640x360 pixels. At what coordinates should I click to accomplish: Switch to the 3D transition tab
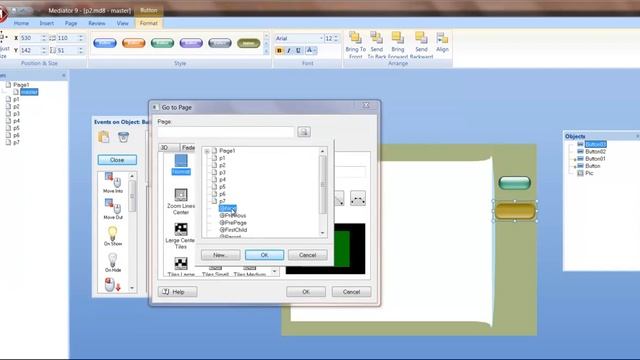(168, 147)
